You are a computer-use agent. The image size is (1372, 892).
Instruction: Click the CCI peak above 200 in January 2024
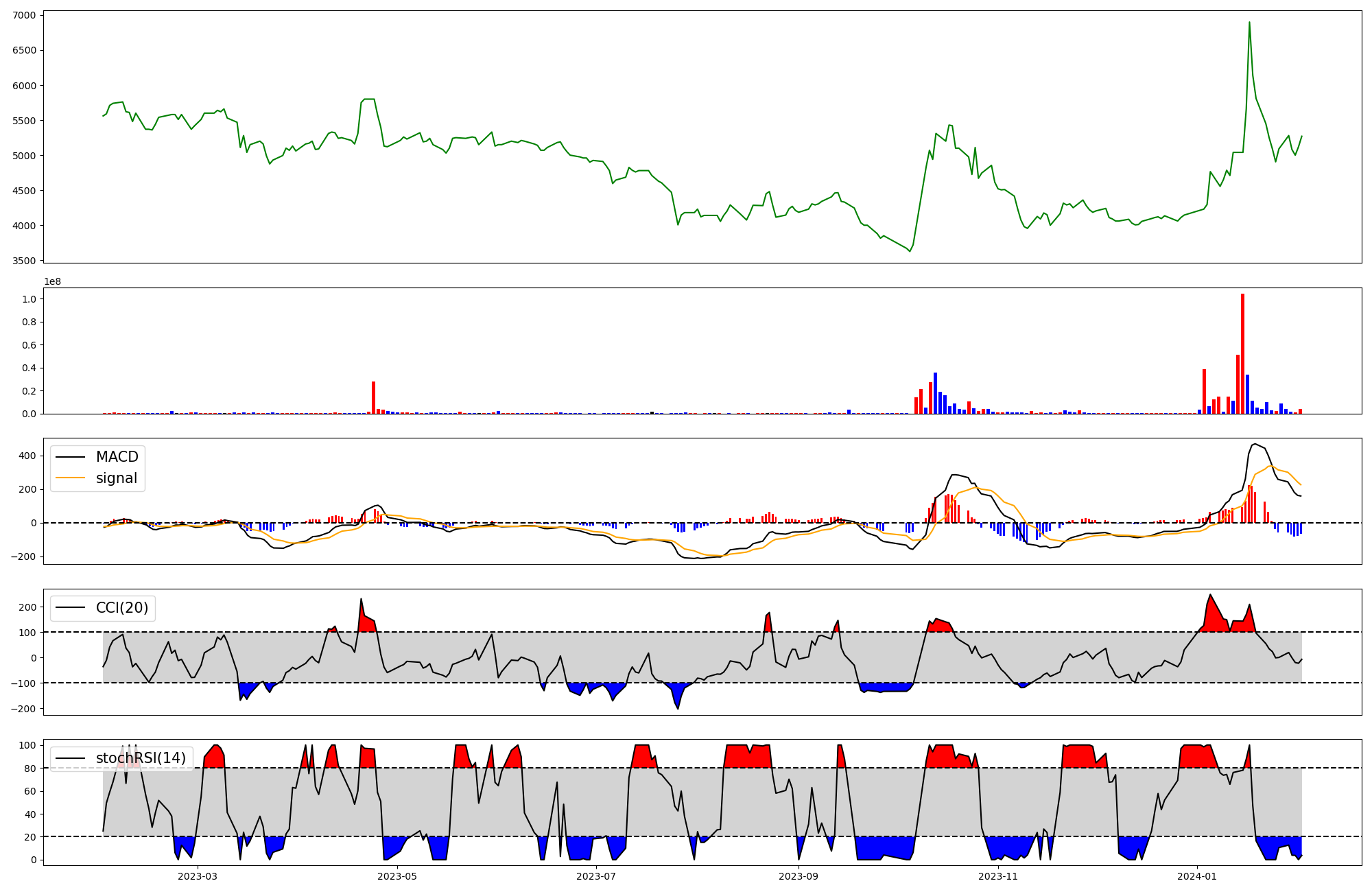pyautogui.click(x=1210, y=596)
